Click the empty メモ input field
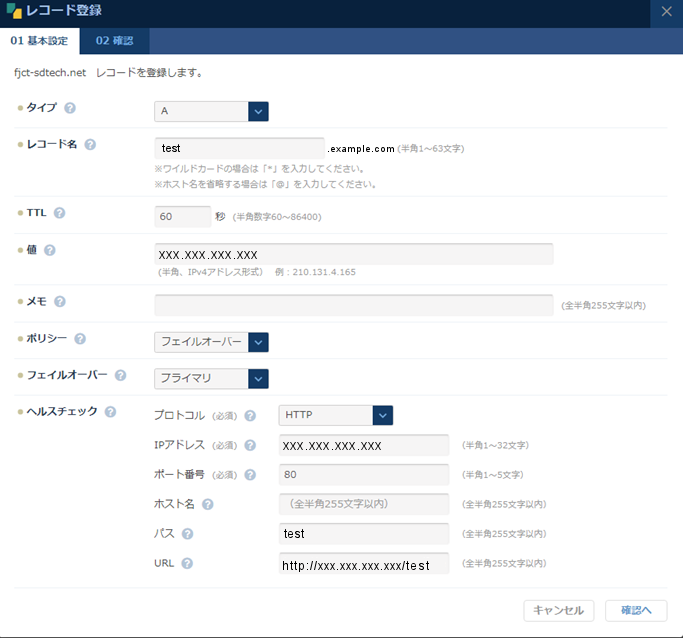This screenshot has width=683, height=638. click(354, 305)
